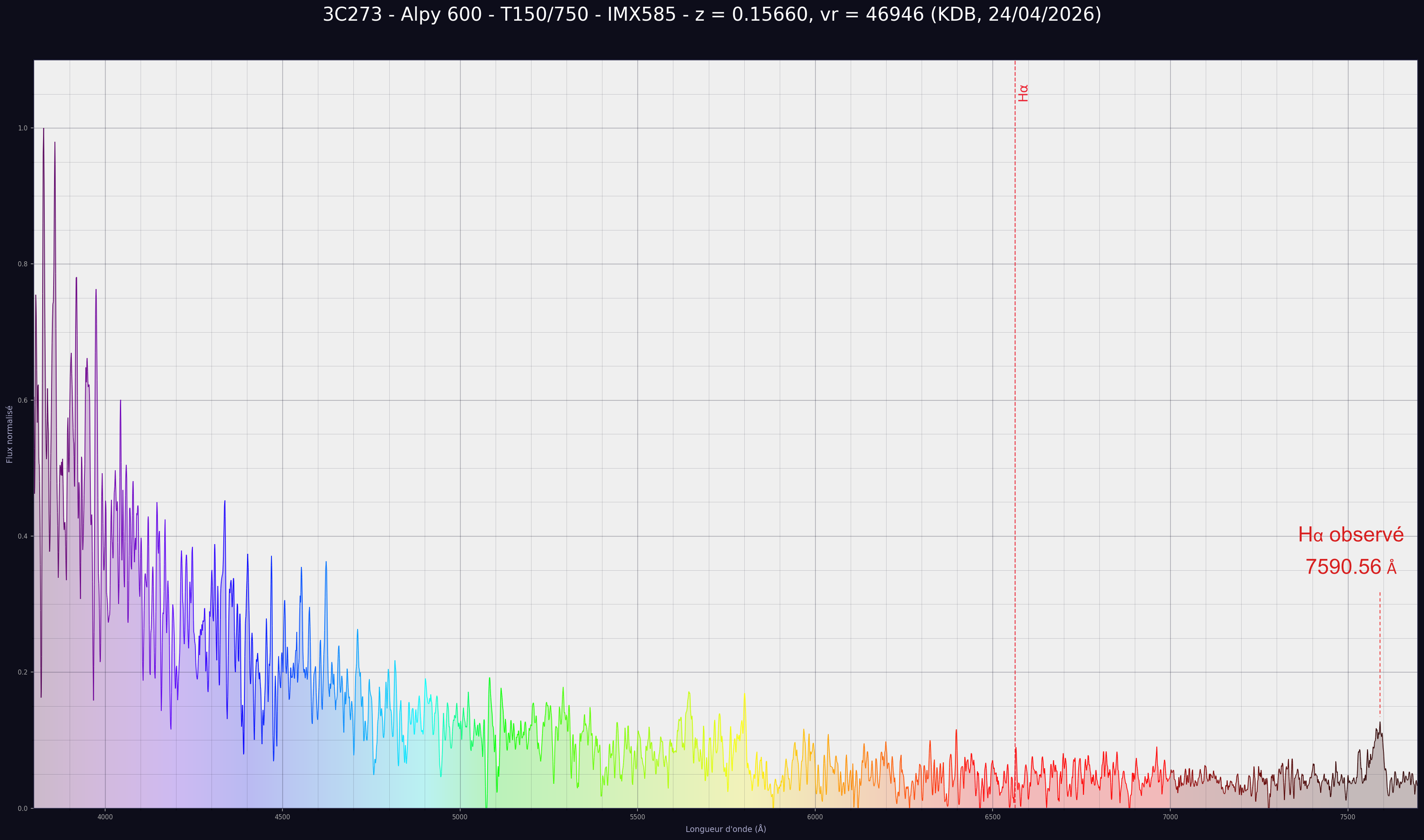Click the 4000 tick label on x-axis

105,817
